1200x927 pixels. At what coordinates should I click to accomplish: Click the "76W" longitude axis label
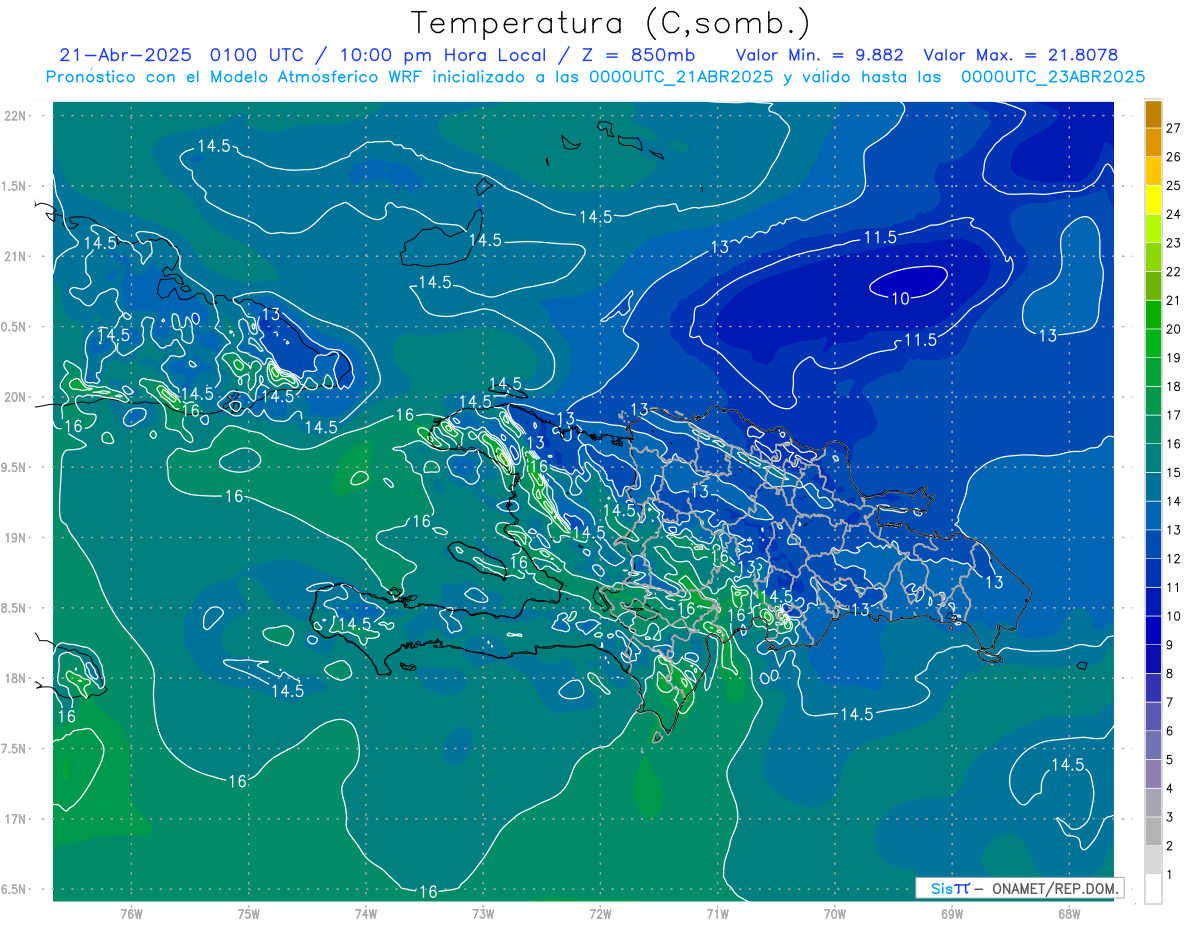131,912
